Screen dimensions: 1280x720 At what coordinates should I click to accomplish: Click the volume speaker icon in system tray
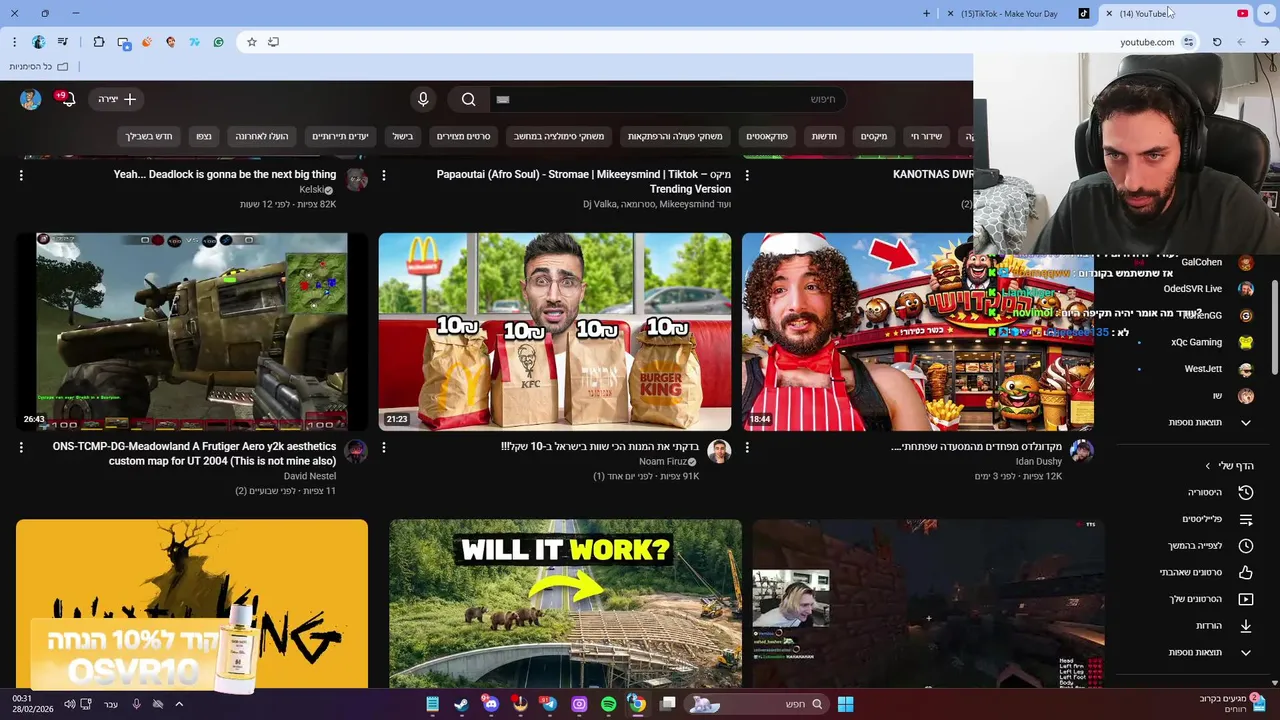click(69, 704)
